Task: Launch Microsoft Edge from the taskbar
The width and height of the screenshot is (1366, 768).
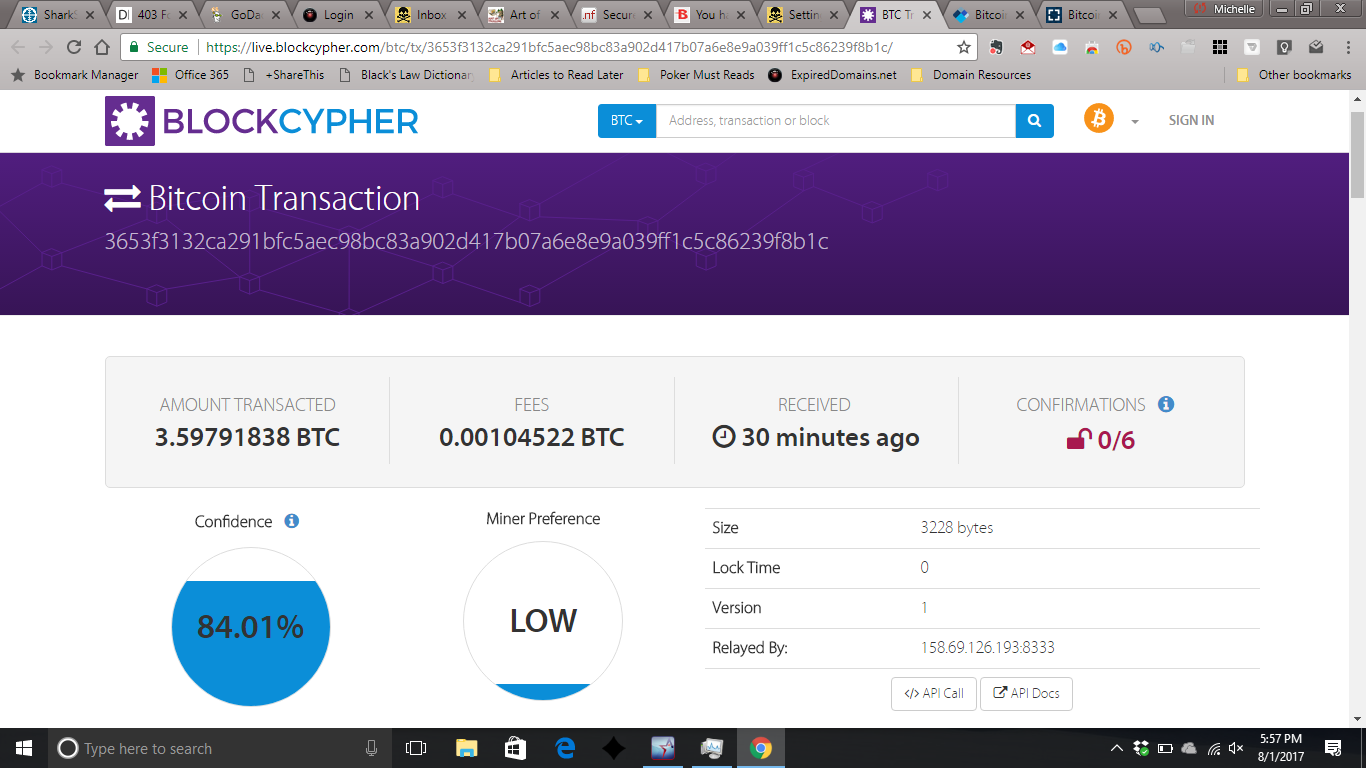Action: click(565, 748)
